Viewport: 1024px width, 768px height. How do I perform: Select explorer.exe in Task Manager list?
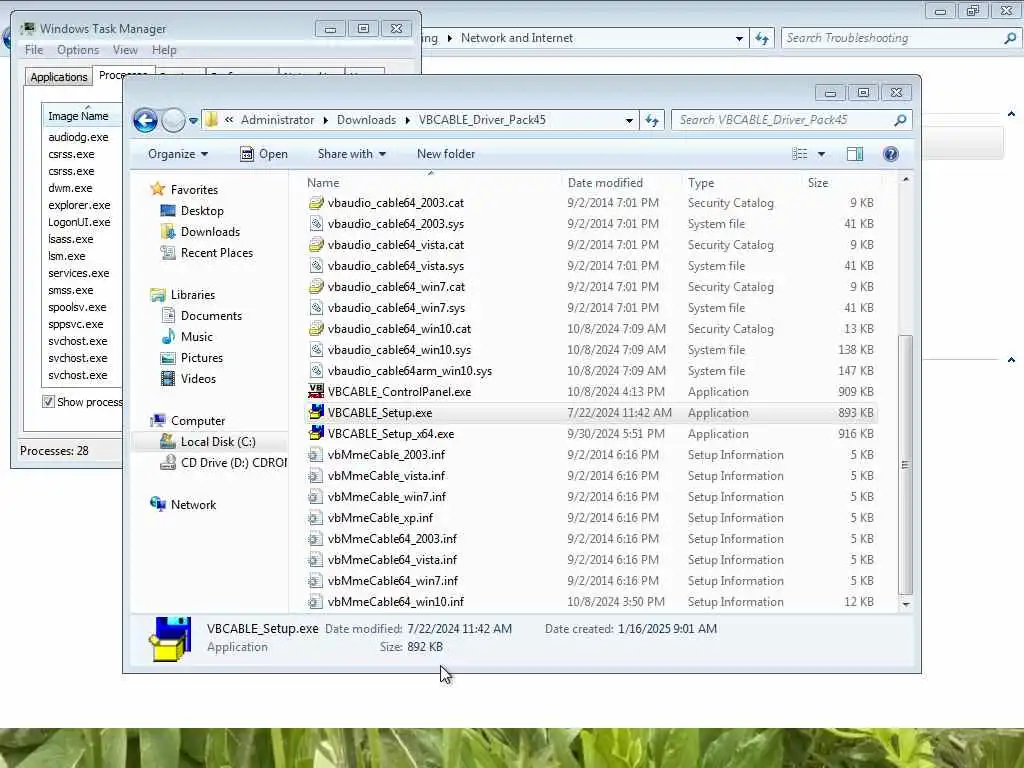pyautogui.click(x=79, y=205)
